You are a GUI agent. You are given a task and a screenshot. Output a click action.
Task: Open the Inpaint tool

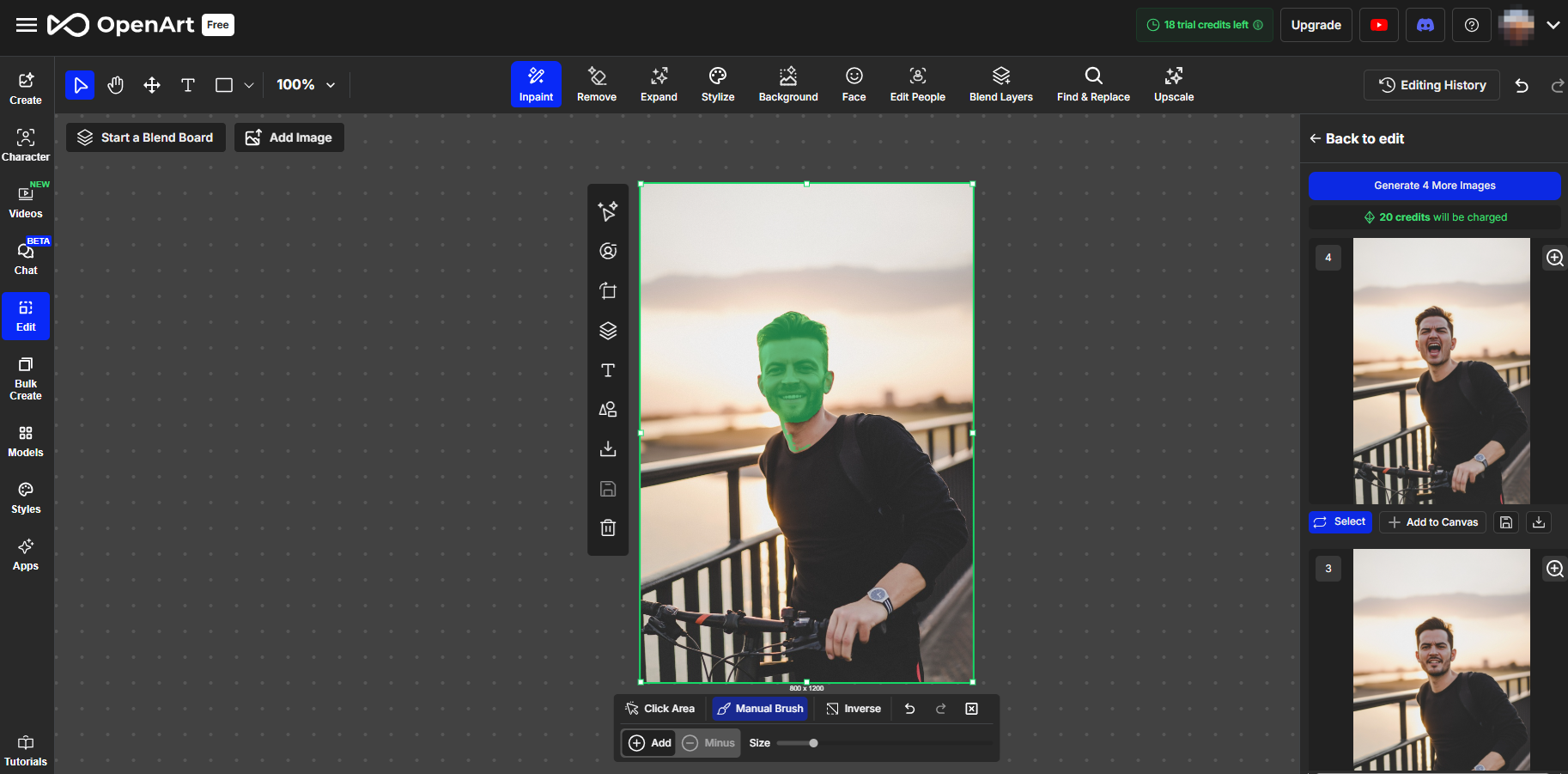536,84
